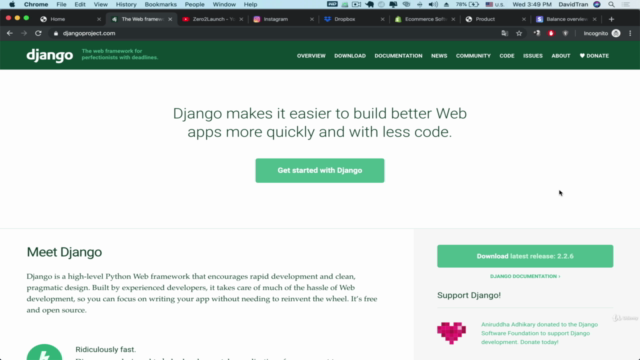The width and height of the screenshot is (640, 360).
Task: Open the File menu
Action: pos(61,4)
